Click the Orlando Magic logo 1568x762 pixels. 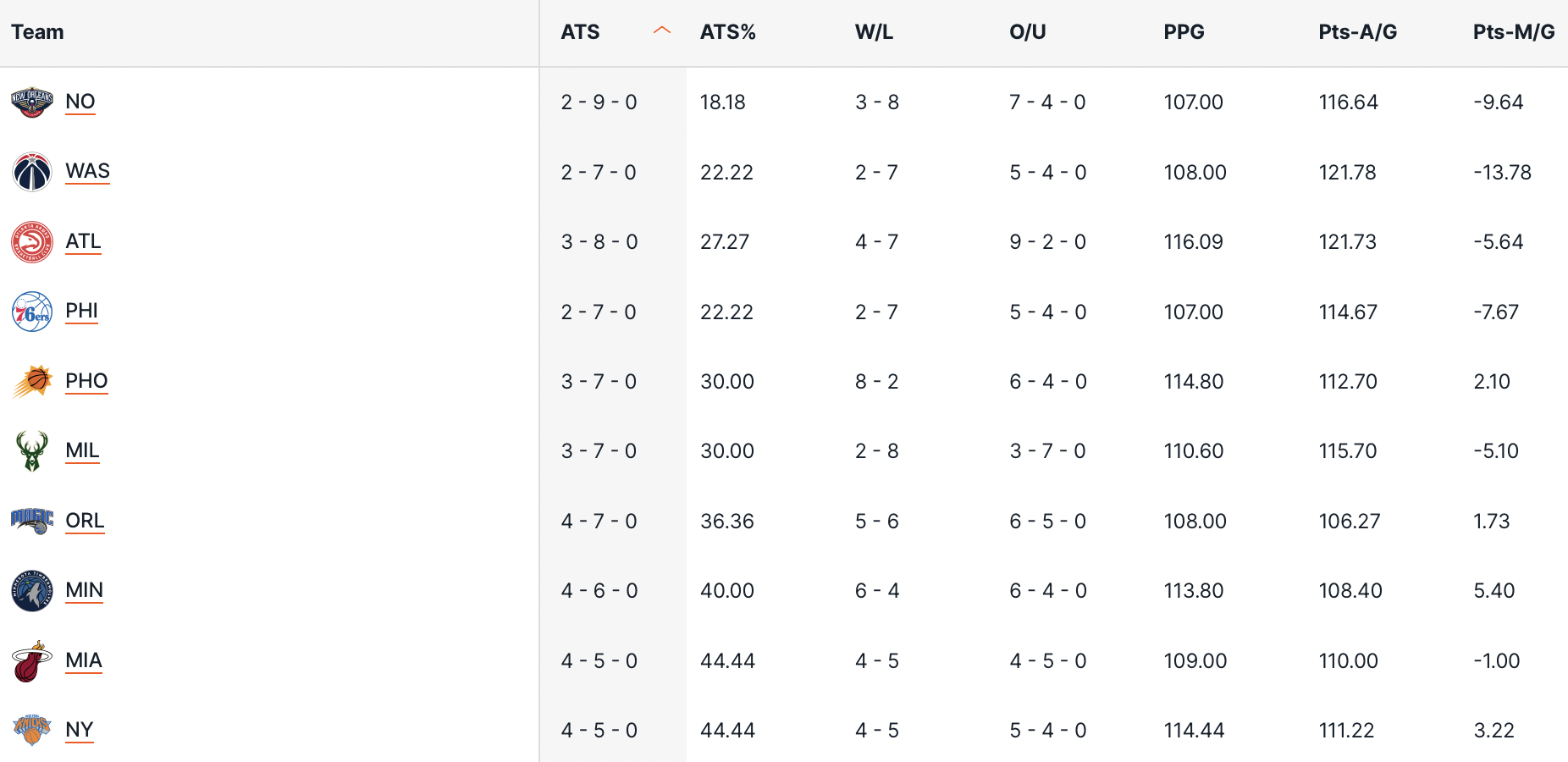pos(32,521)
